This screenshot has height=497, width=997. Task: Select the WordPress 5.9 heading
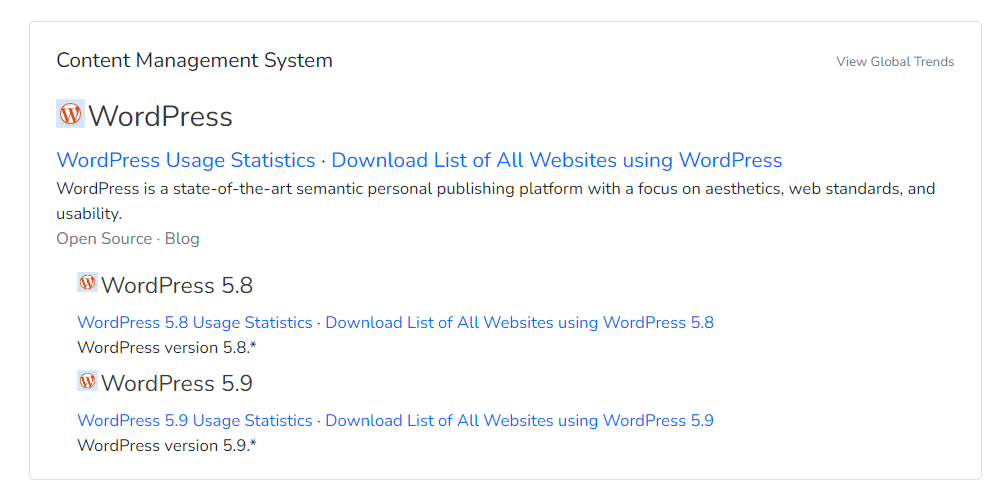click(x=177, y=384)
